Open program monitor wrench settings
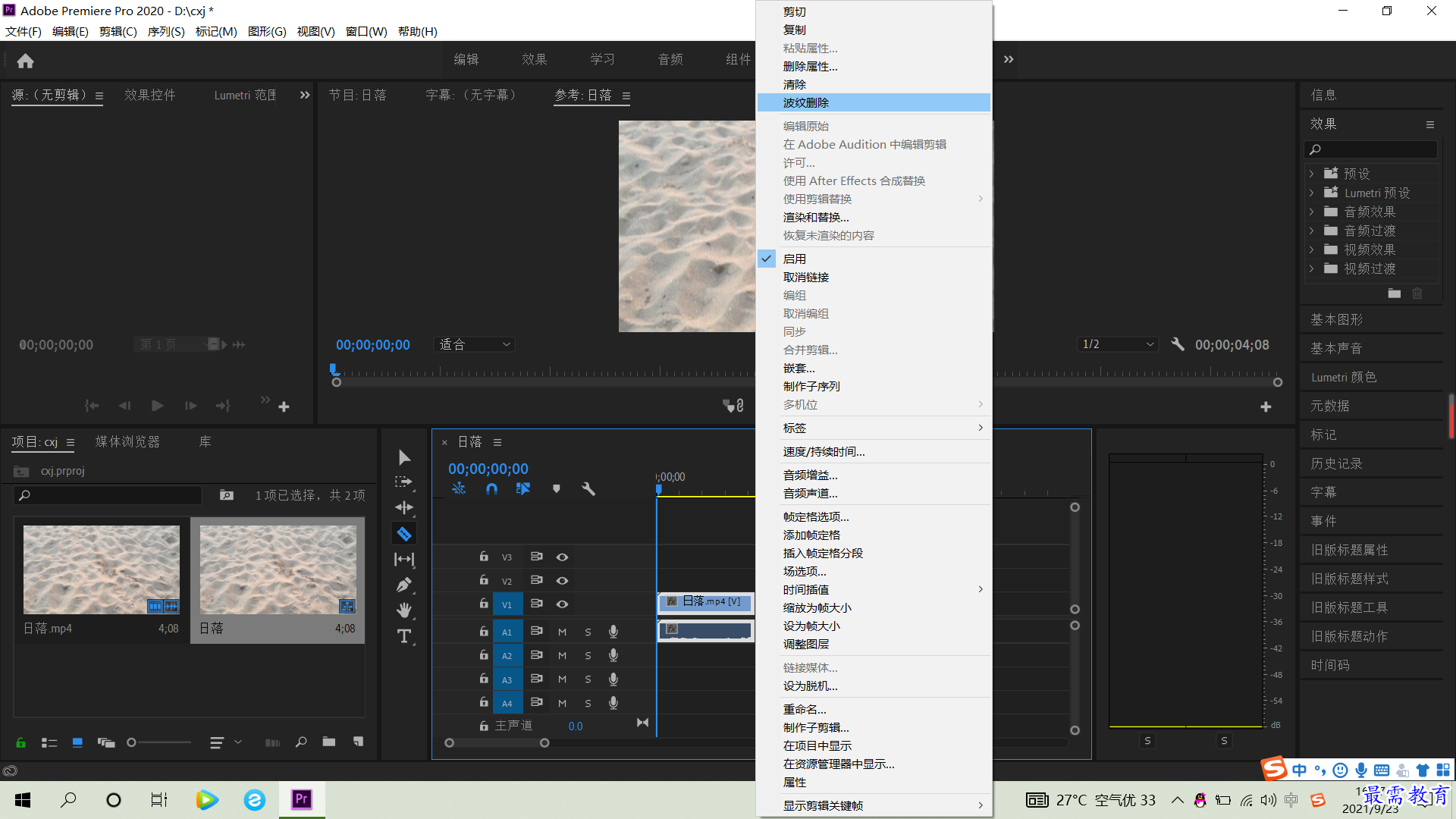This screenshot has width=1456, height=819. coord(1178,344)
